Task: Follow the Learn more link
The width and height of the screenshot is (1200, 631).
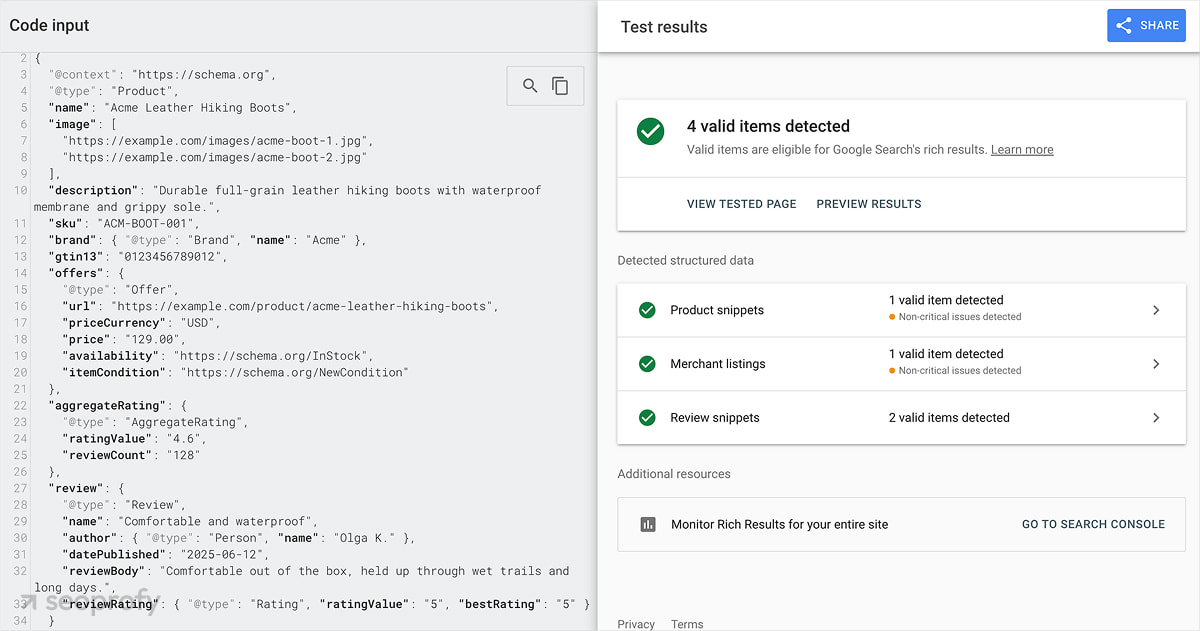Action: point(1021,150)
